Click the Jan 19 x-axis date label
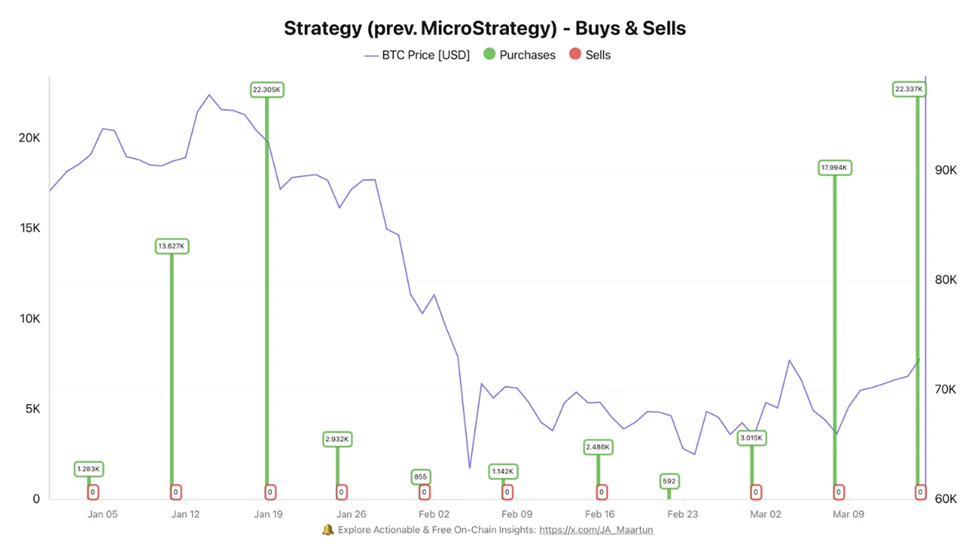The width and height of the screenshot is (975, 548). 268,514
